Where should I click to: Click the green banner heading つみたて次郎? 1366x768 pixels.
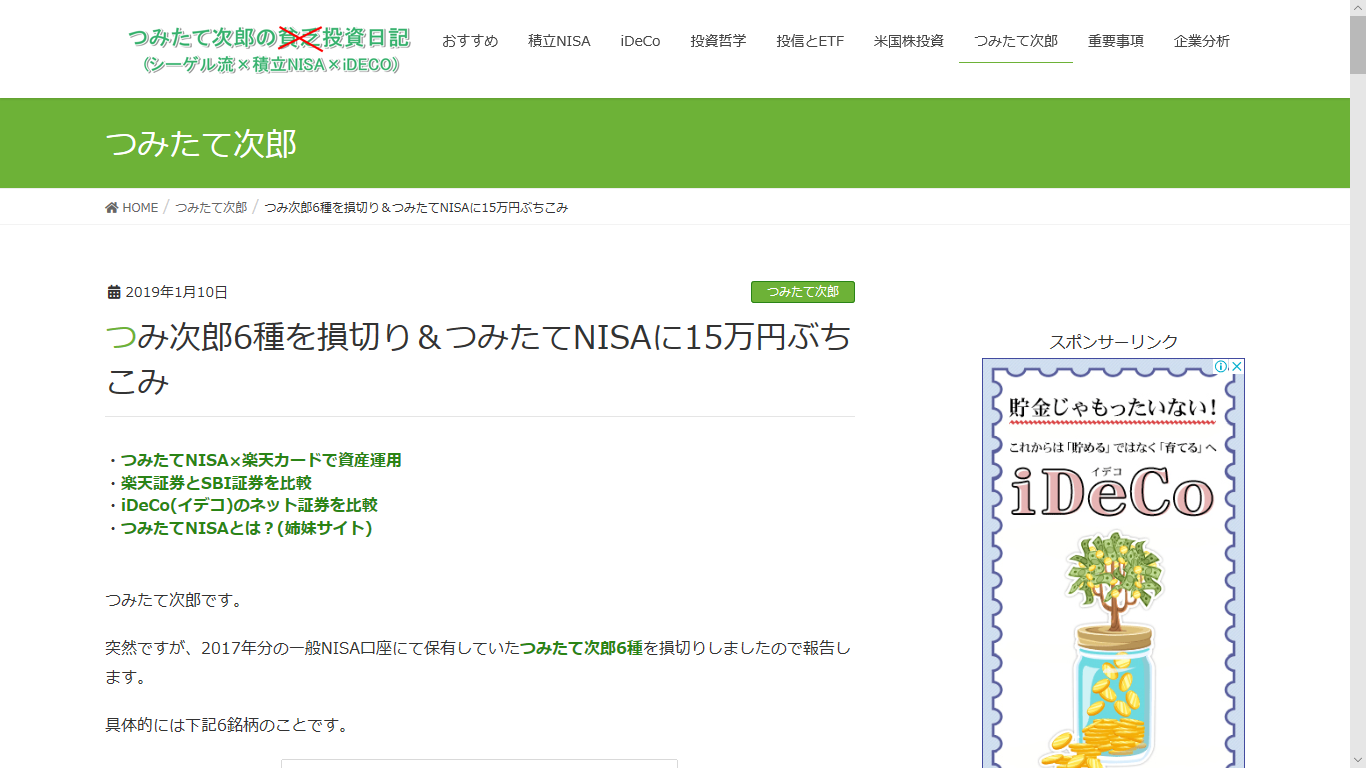pyautogui.click(x=202, y=143)
